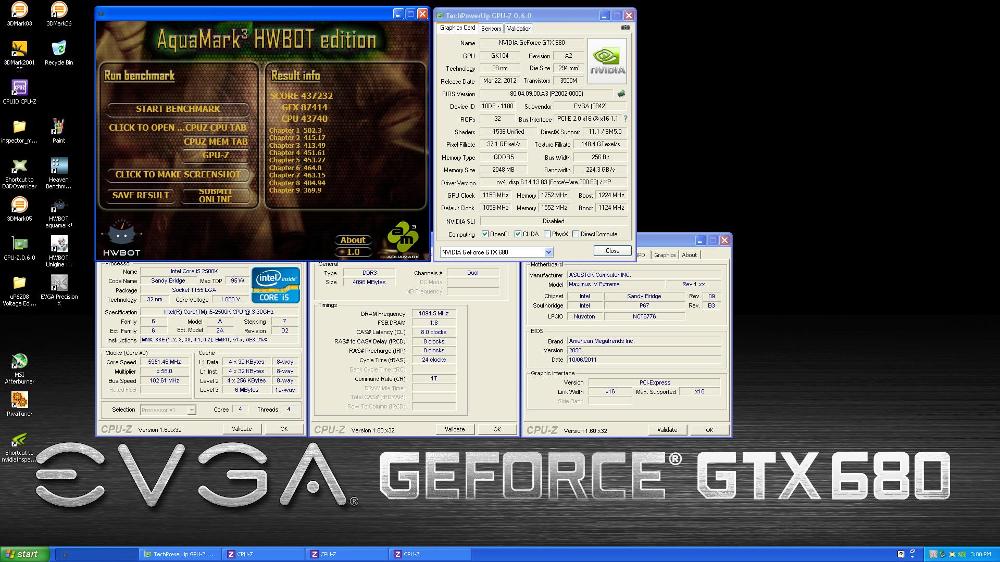Open the 3DMark06 desktop icon

59,14
